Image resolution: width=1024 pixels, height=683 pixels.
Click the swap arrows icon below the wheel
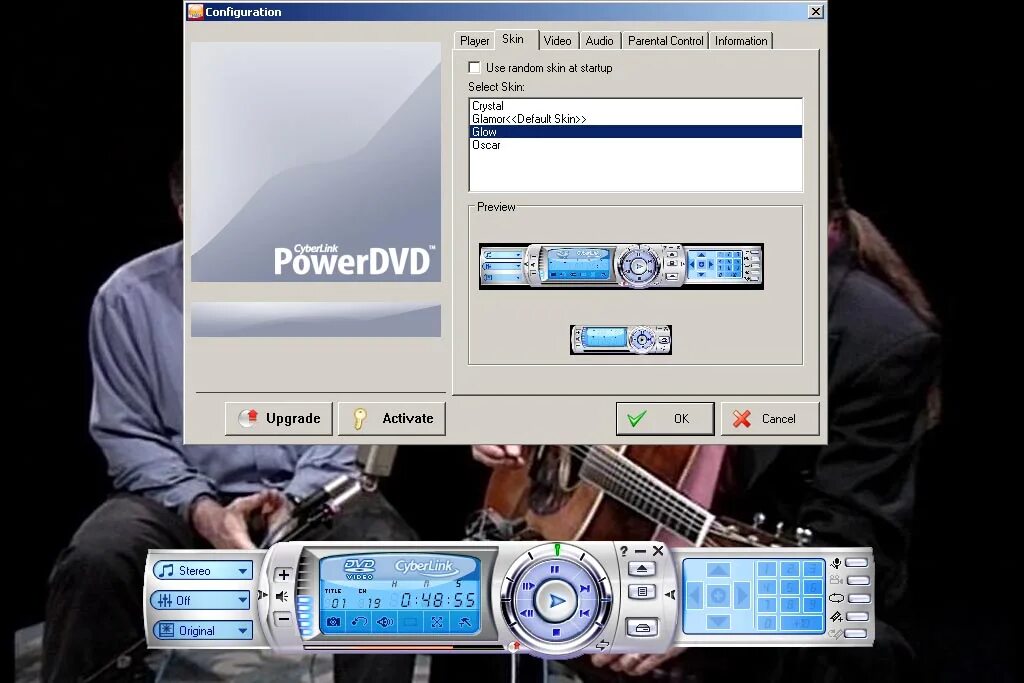[602, 645]
